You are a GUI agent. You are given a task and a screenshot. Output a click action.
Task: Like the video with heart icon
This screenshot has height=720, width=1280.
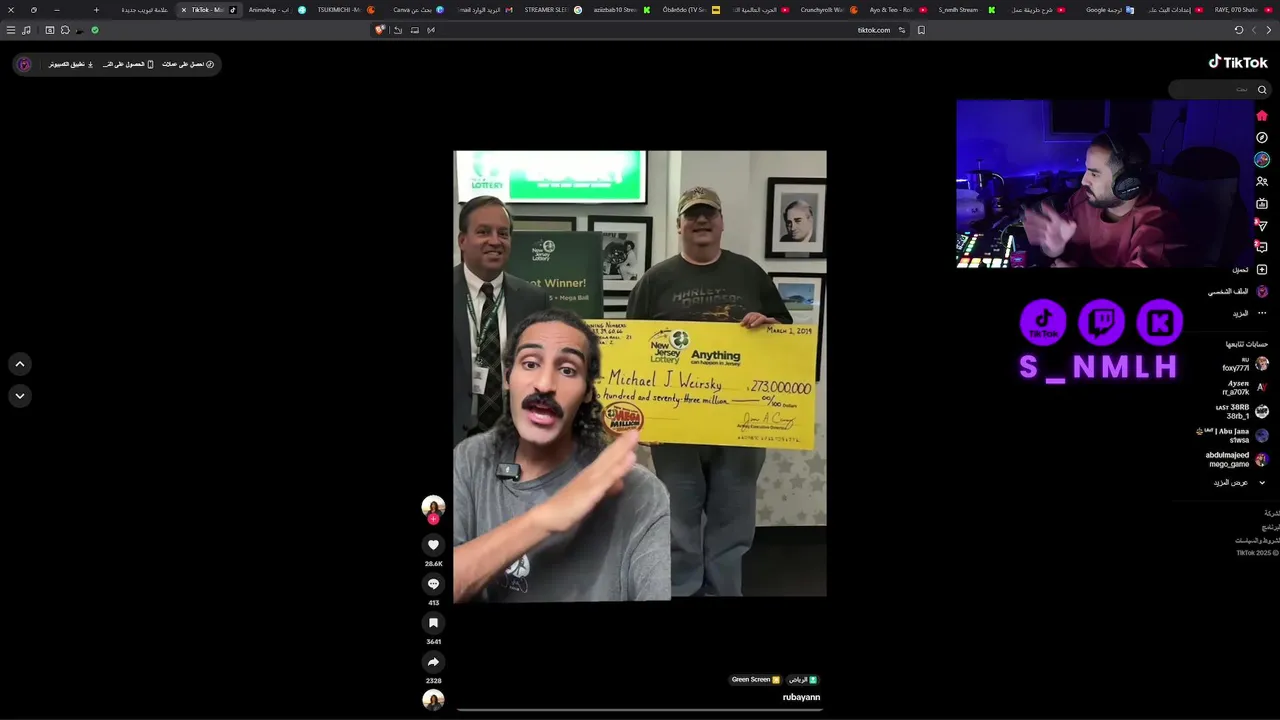coord(433,545)
